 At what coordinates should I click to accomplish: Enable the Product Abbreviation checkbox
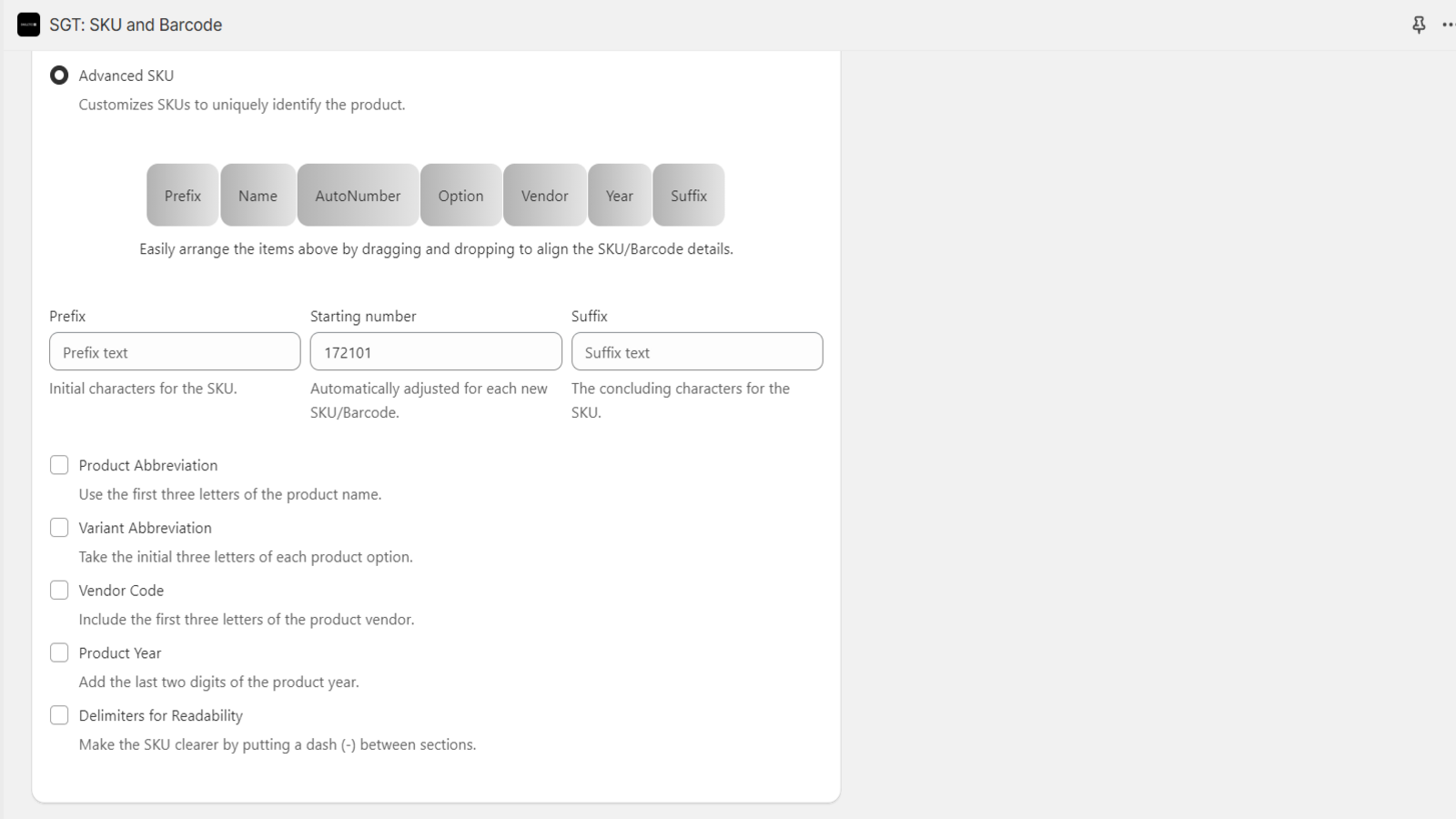pos(59,464)
